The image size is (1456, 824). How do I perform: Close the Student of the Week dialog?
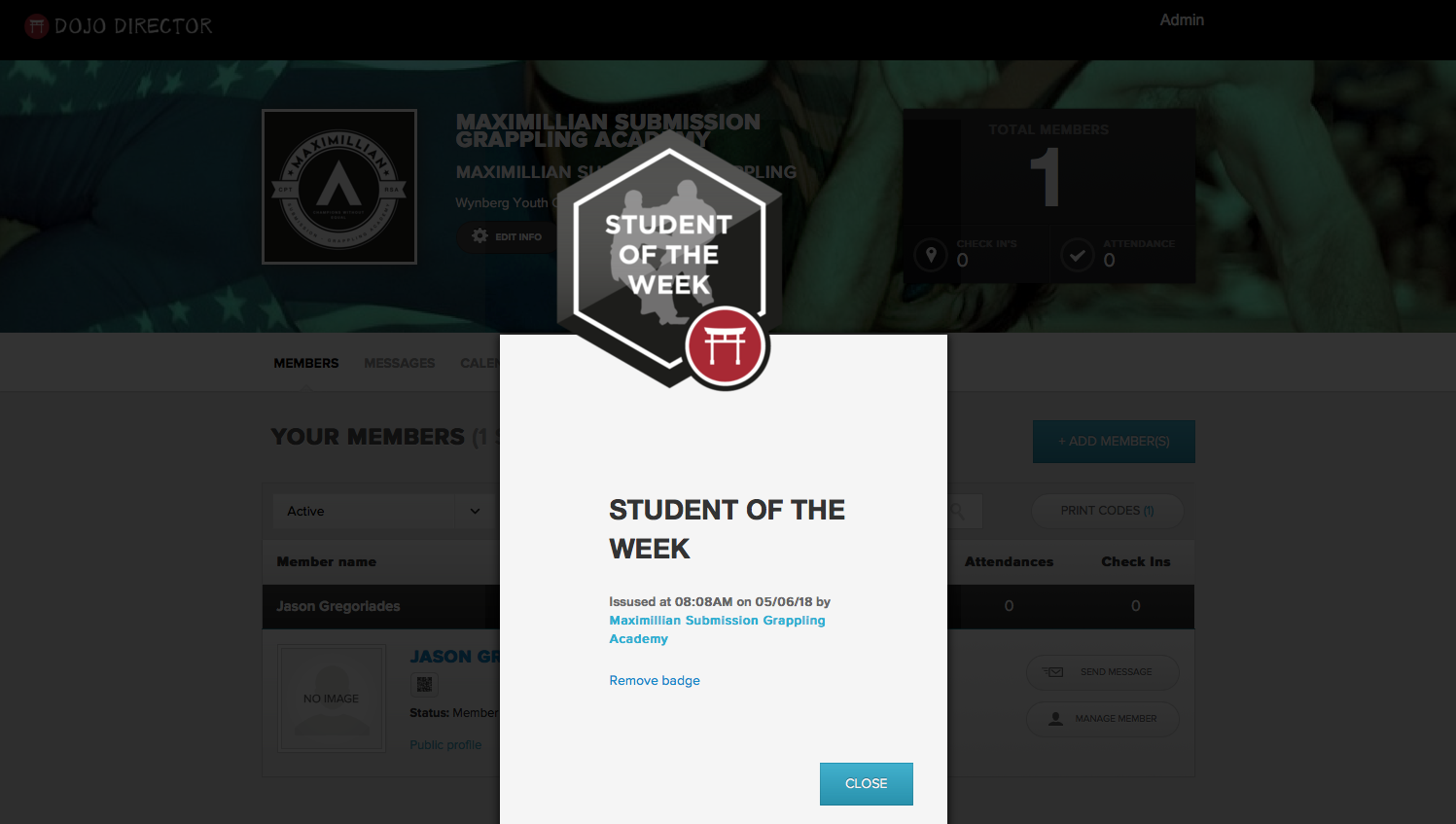pos(867,784)
